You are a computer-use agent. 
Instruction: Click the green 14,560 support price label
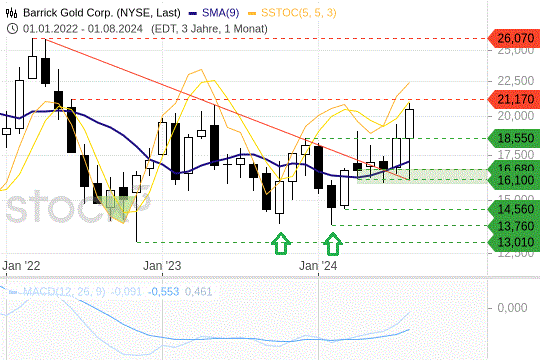pyautogui.click(x=514, y=209)
